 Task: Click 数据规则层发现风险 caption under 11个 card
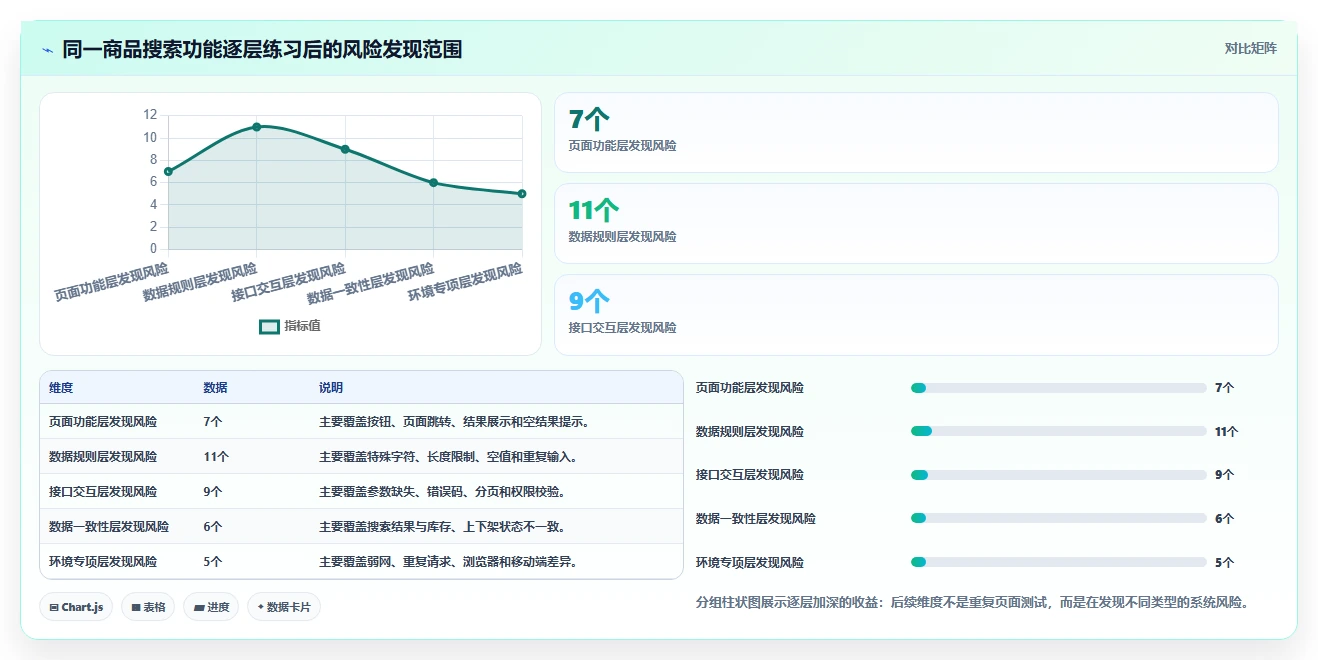click(x=623, y=237)
